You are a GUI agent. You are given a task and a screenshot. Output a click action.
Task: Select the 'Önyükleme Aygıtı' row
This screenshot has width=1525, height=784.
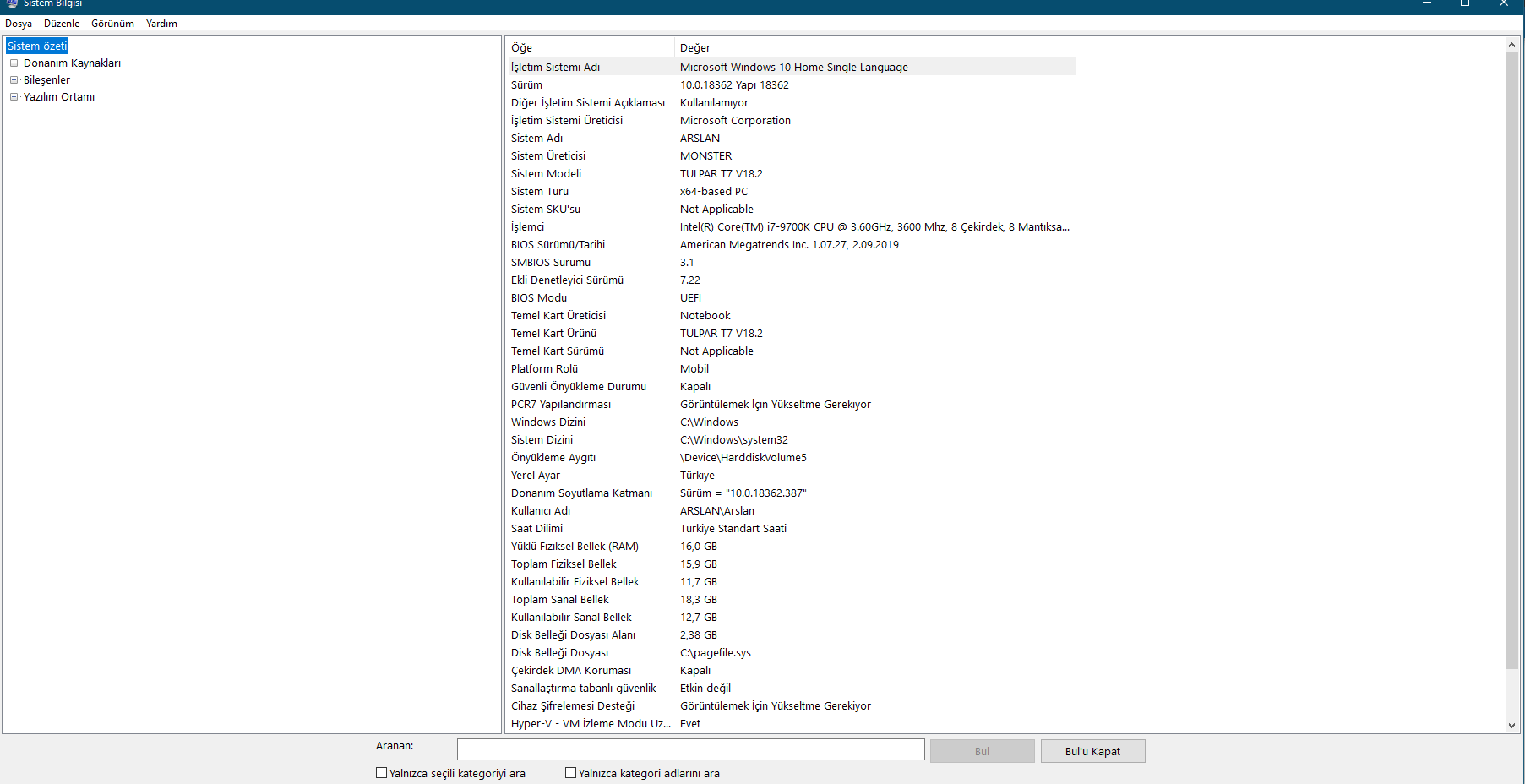coord(791,457)
